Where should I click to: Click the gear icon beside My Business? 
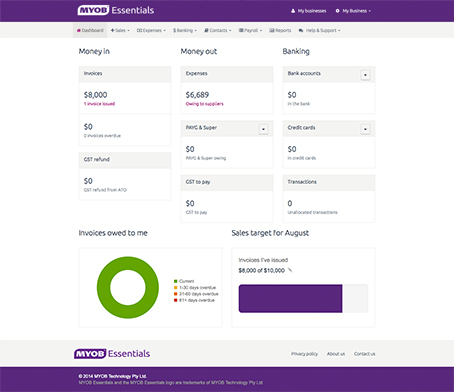[x=337, y=11]
